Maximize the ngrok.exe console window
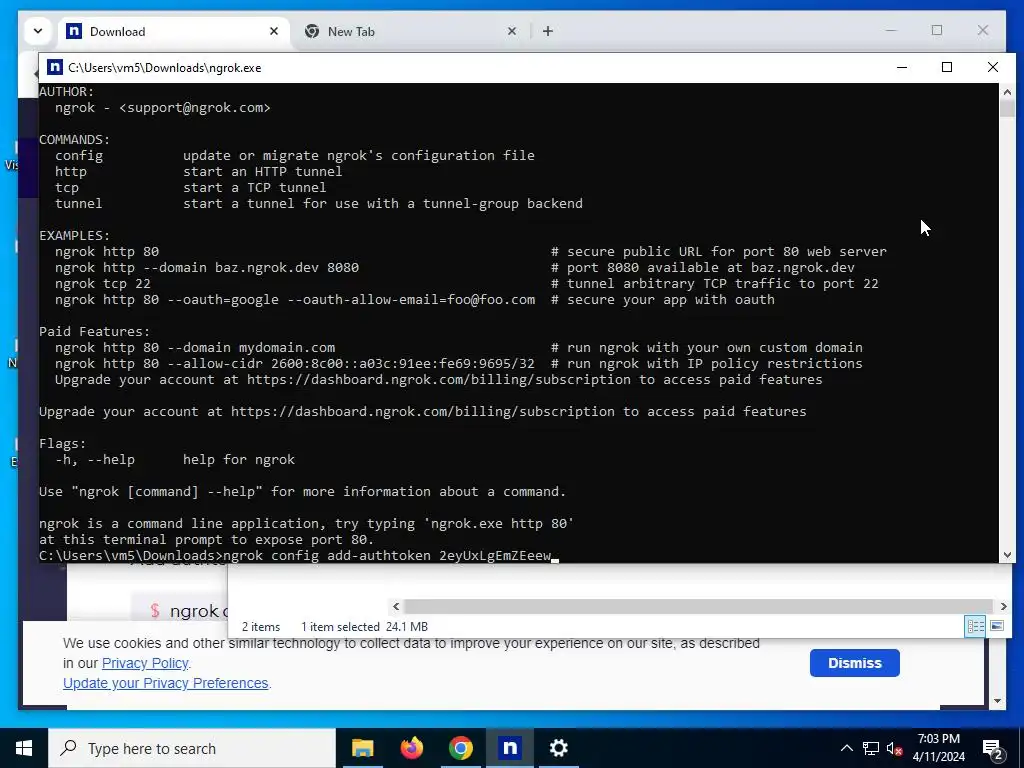The height and width of the screenshot is (768, 1024). click(x=947, y=67)
